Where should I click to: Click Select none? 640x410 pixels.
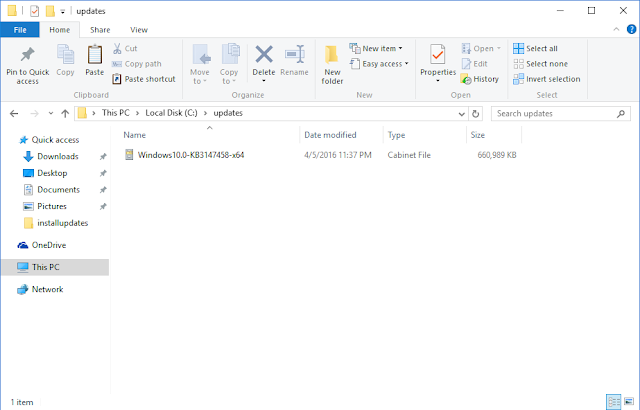[540, 64]
